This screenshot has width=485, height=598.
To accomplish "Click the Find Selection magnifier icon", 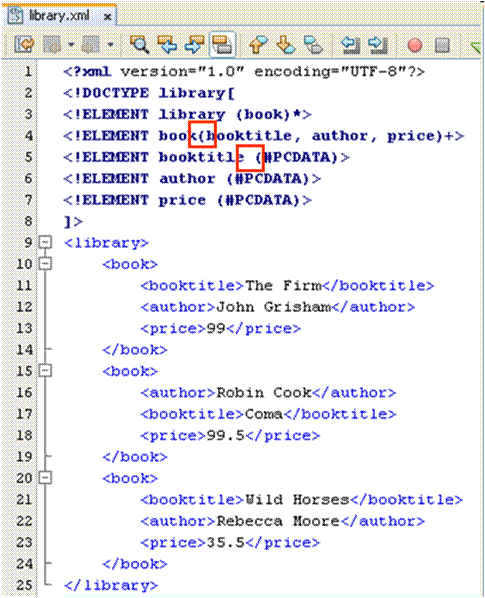I will coord(139,45).
